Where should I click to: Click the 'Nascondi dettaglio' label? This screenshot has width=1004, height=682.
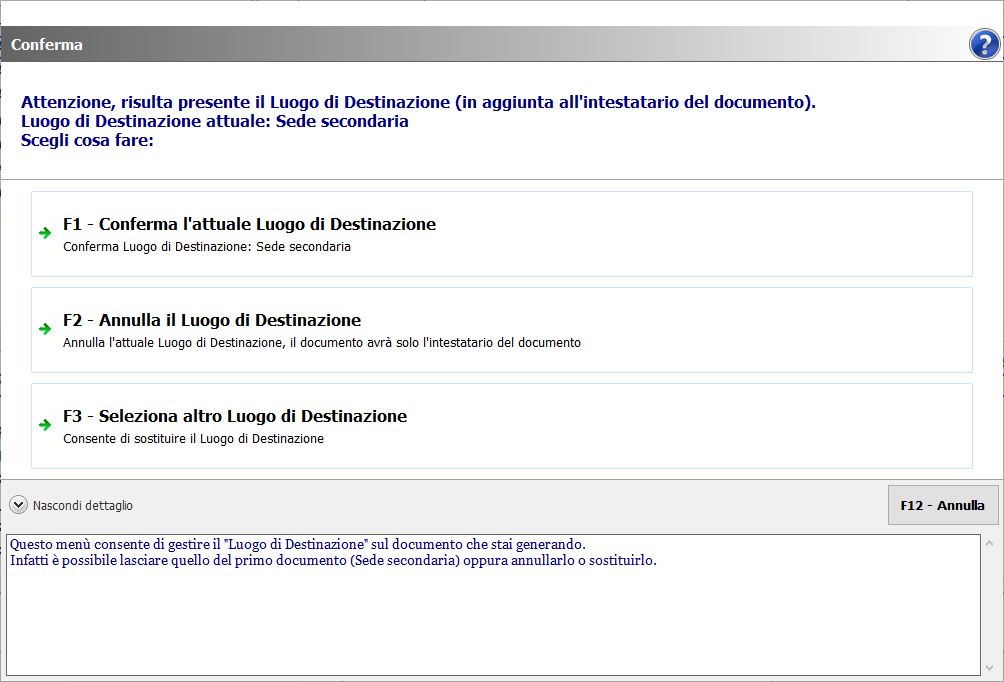(x=82, y=506)
